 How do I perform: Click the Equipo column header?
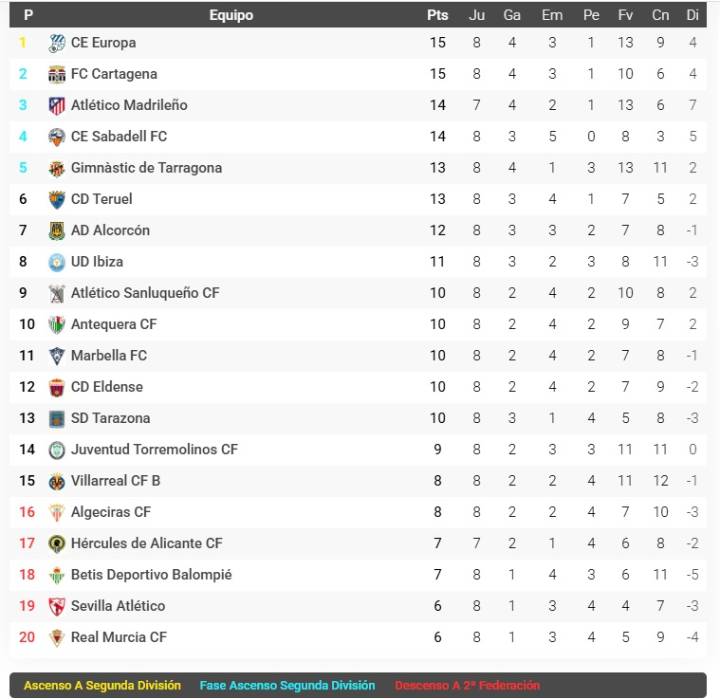(x=231, y=15)
